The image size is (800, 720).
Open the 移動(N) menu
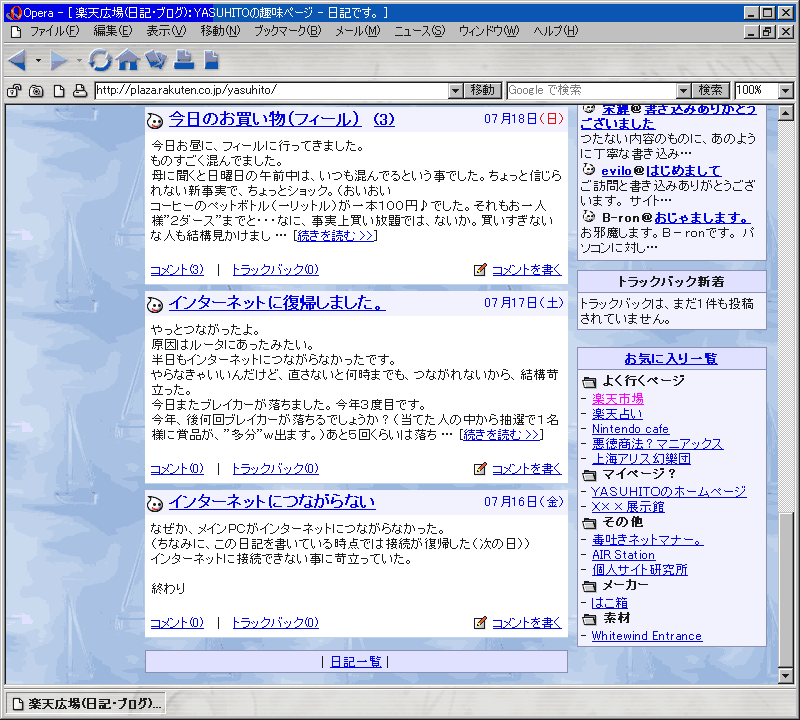click(220, 32)
